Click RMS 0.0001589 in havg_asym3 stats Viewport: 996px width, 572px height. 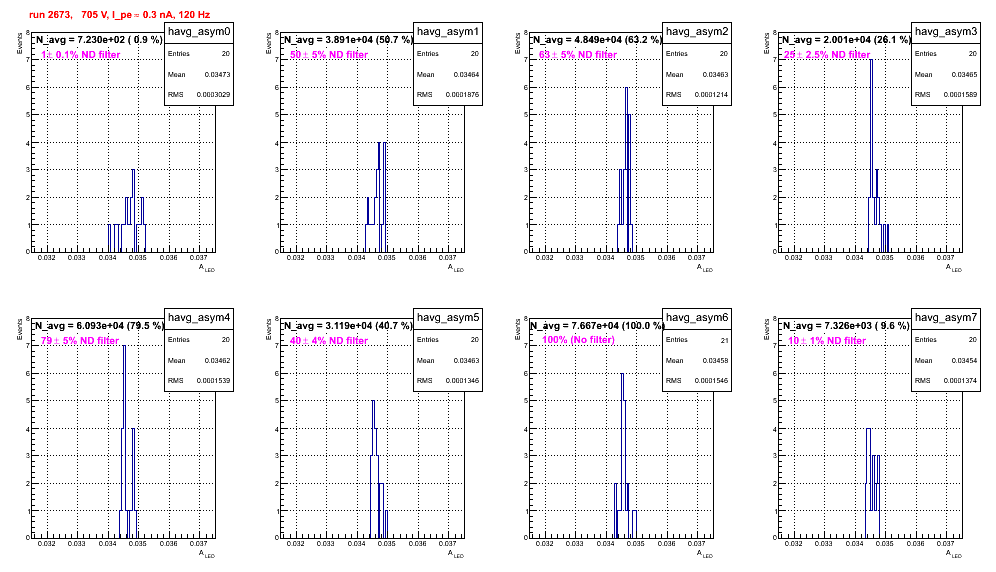point(946,95)
